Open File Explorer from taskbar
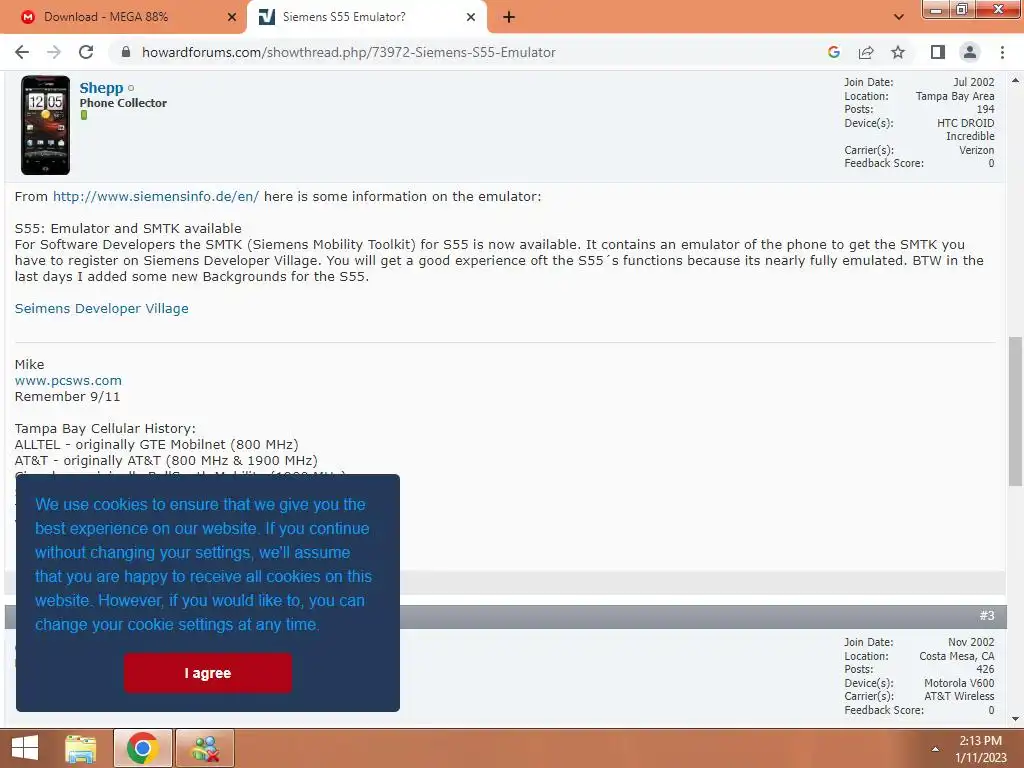This screenshot has height=768, width=1024. pos(80,748)
